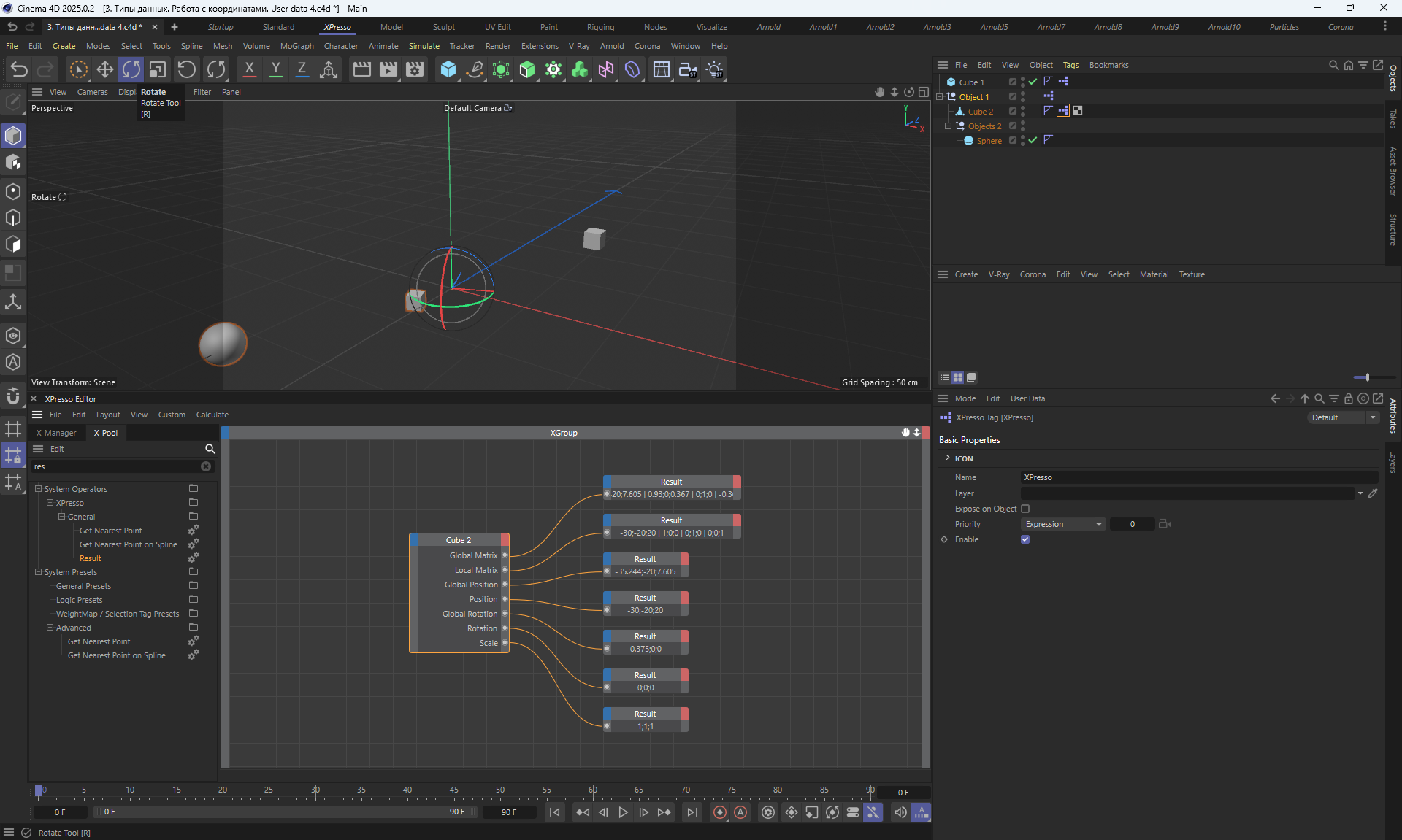1402x840 pixels.
Task: Toggle X axis lock icon
Action: click(x=249, y=69)
